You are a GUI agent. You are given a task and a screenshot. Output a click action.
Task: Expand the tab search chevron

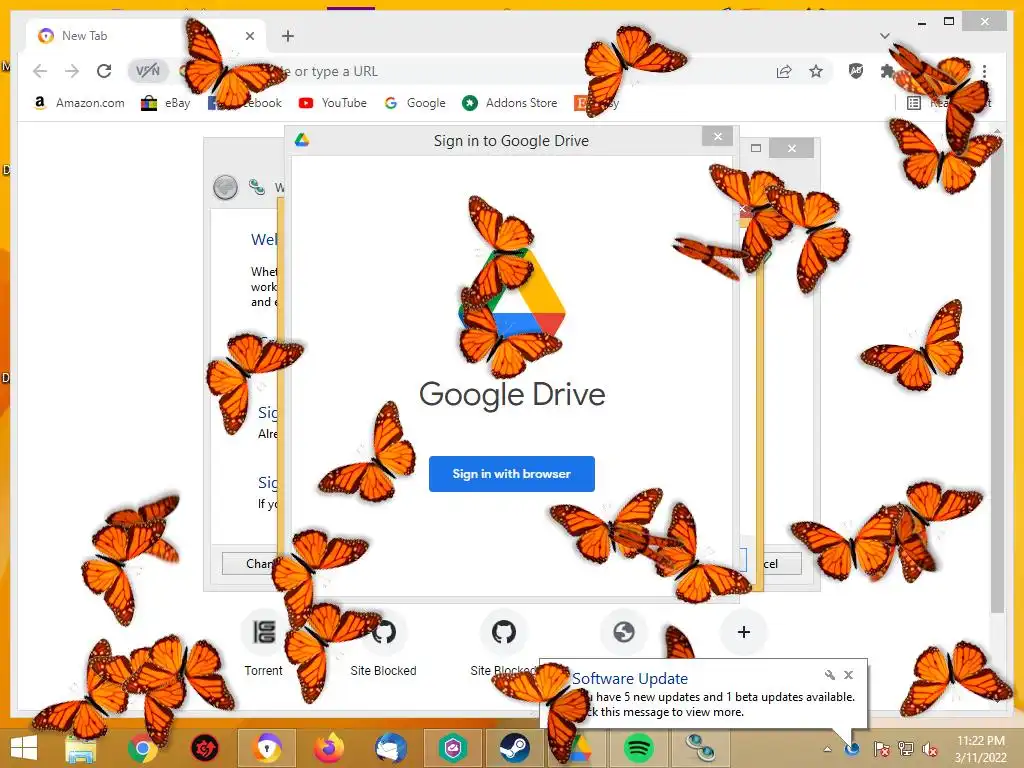(885, 36)
